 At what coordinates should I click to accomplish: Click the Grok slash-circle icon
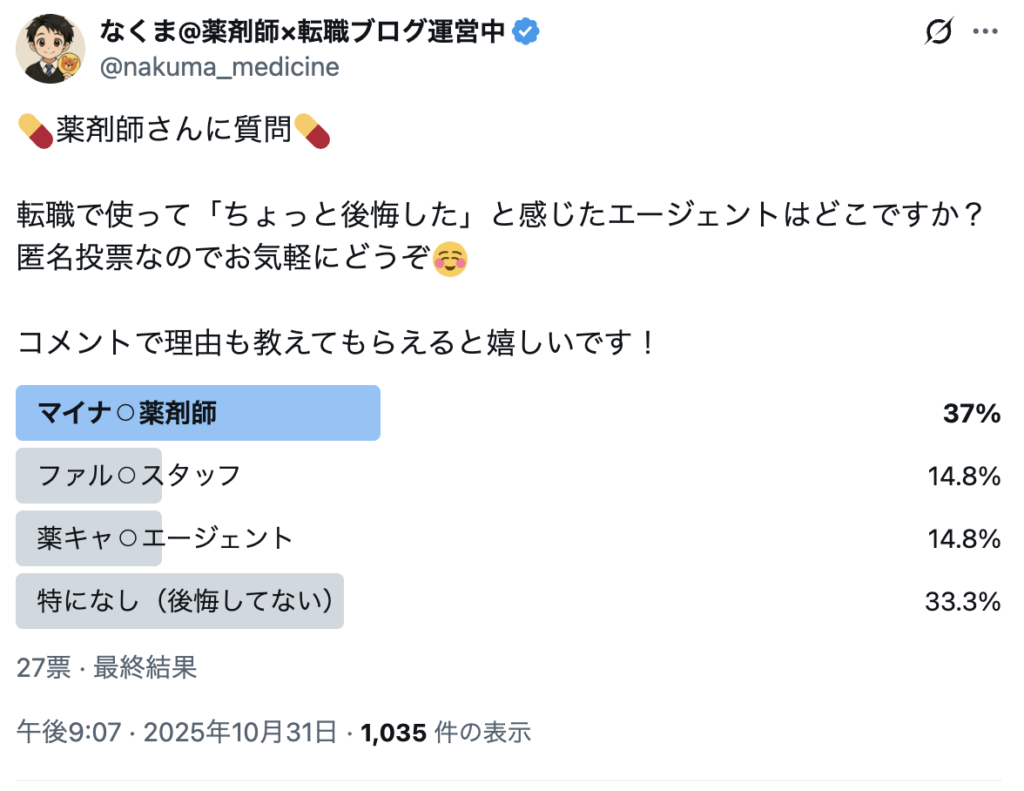[x=938, y=33]
